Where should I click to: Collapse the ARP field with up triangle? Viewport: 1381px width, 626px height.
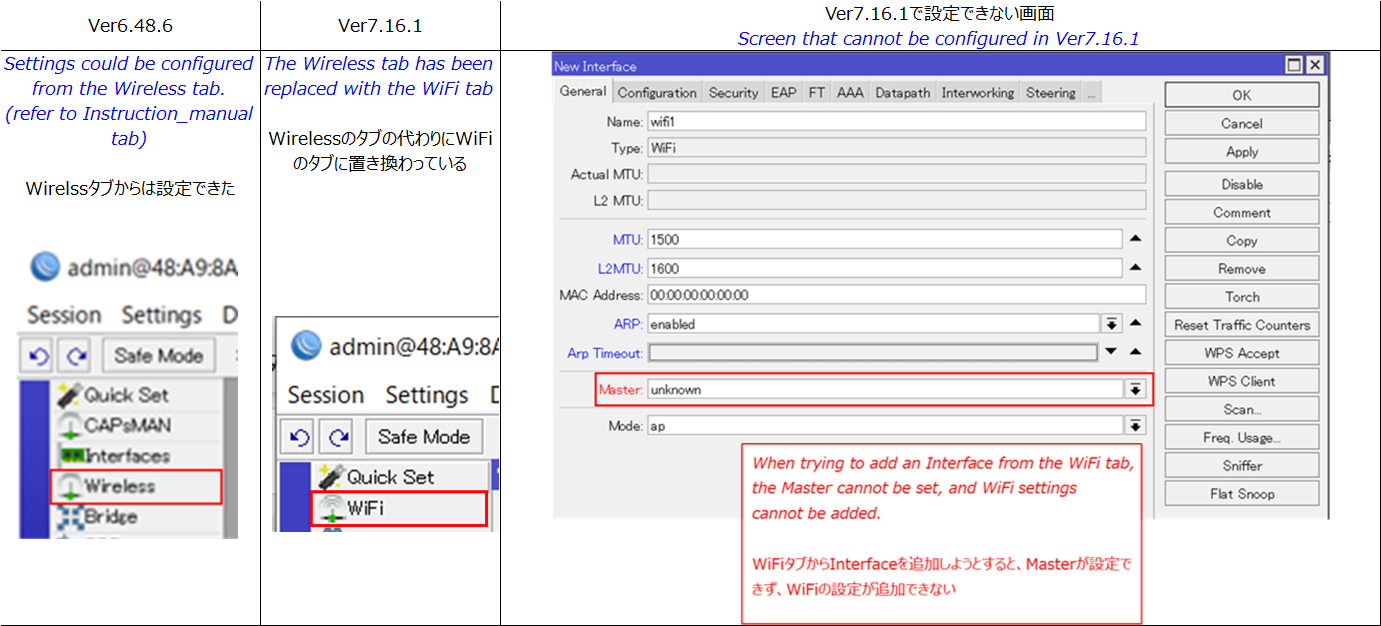[x=1135, y=324]
